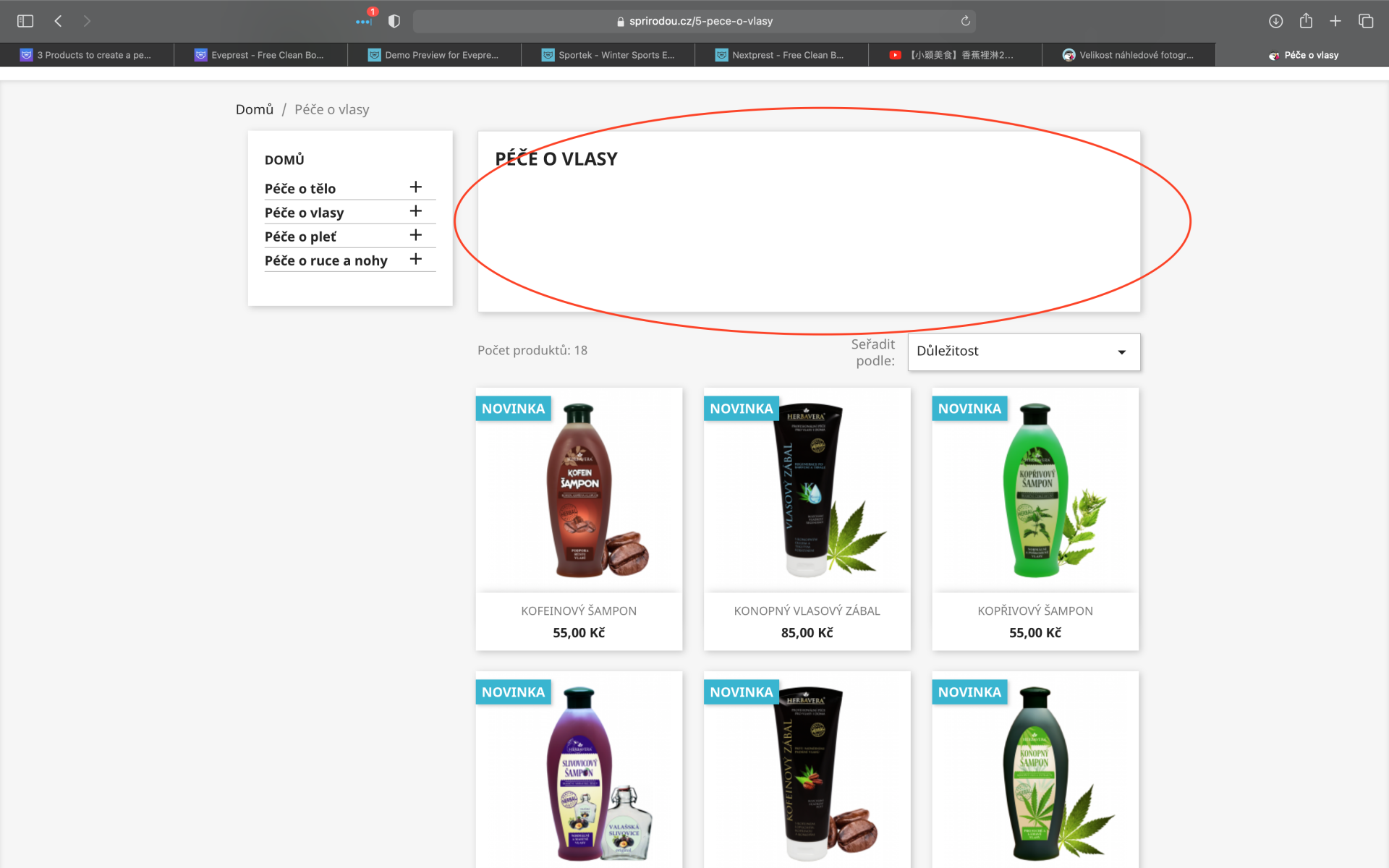1389x868 pixels.
Task: Click the Domů breadcrumb link
Action: click(254, 109)
